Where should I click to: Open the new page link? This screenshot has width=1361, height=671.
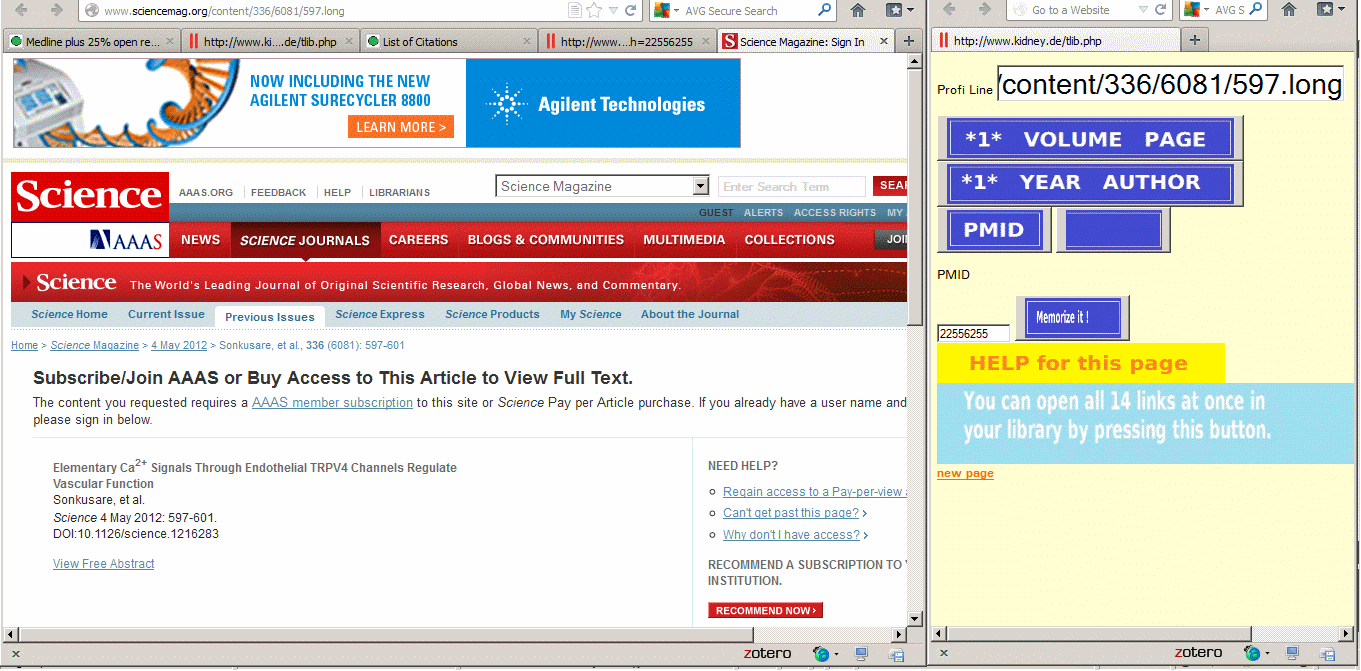pos(965,473)
